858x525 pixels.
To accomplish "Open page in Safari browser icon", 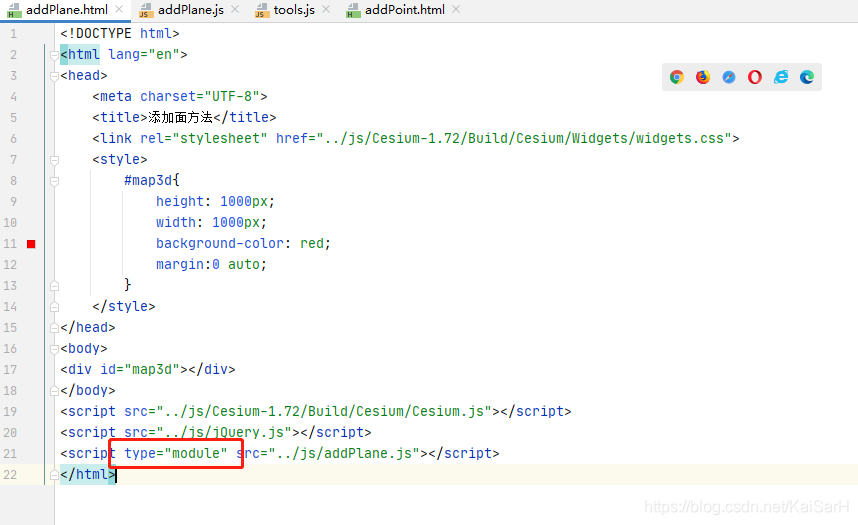I will [729, 77].
